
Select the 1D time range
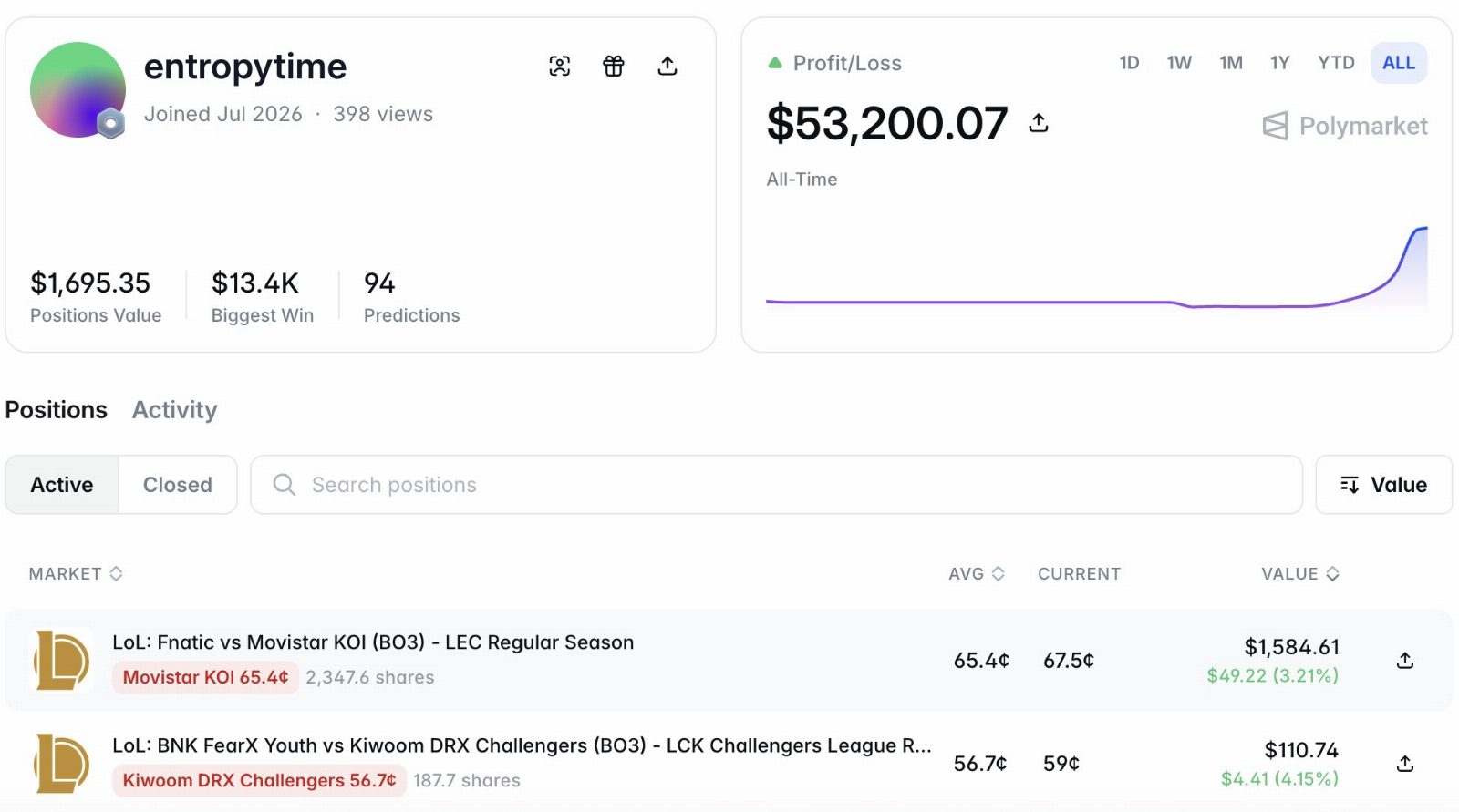pyautogui.click(x=1129, y=63)
